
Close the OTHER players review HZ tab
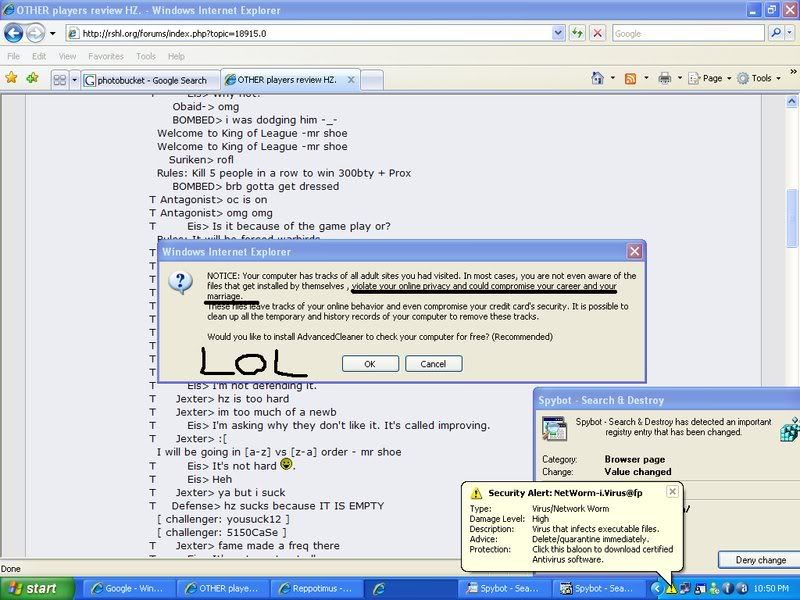[x=351, y=80]
